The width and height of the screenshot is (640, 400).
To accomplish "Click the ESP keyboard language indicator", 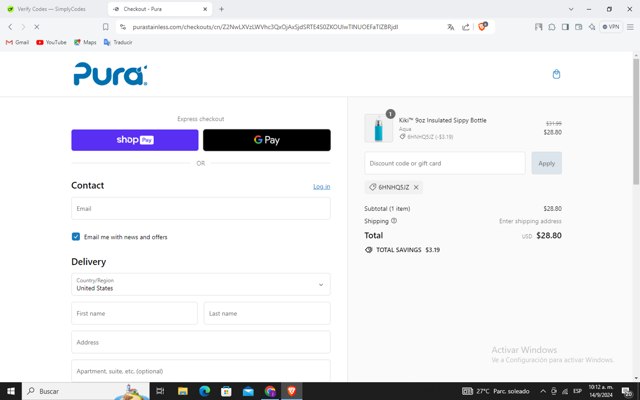I will point(577,391).
